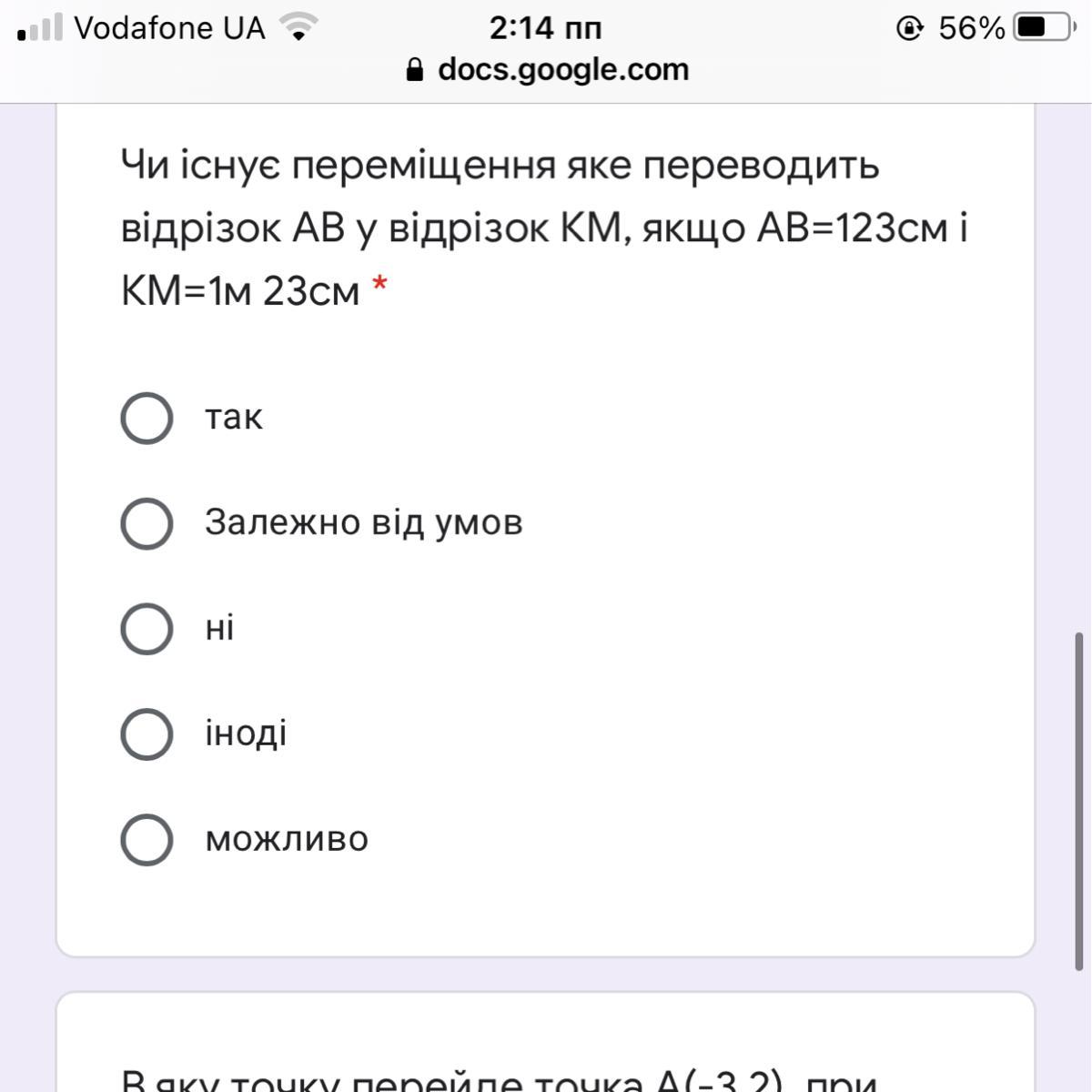This screenshot has width=1092, height=1092.
Task: Click the red required asterisk
Action: (380, 287)
